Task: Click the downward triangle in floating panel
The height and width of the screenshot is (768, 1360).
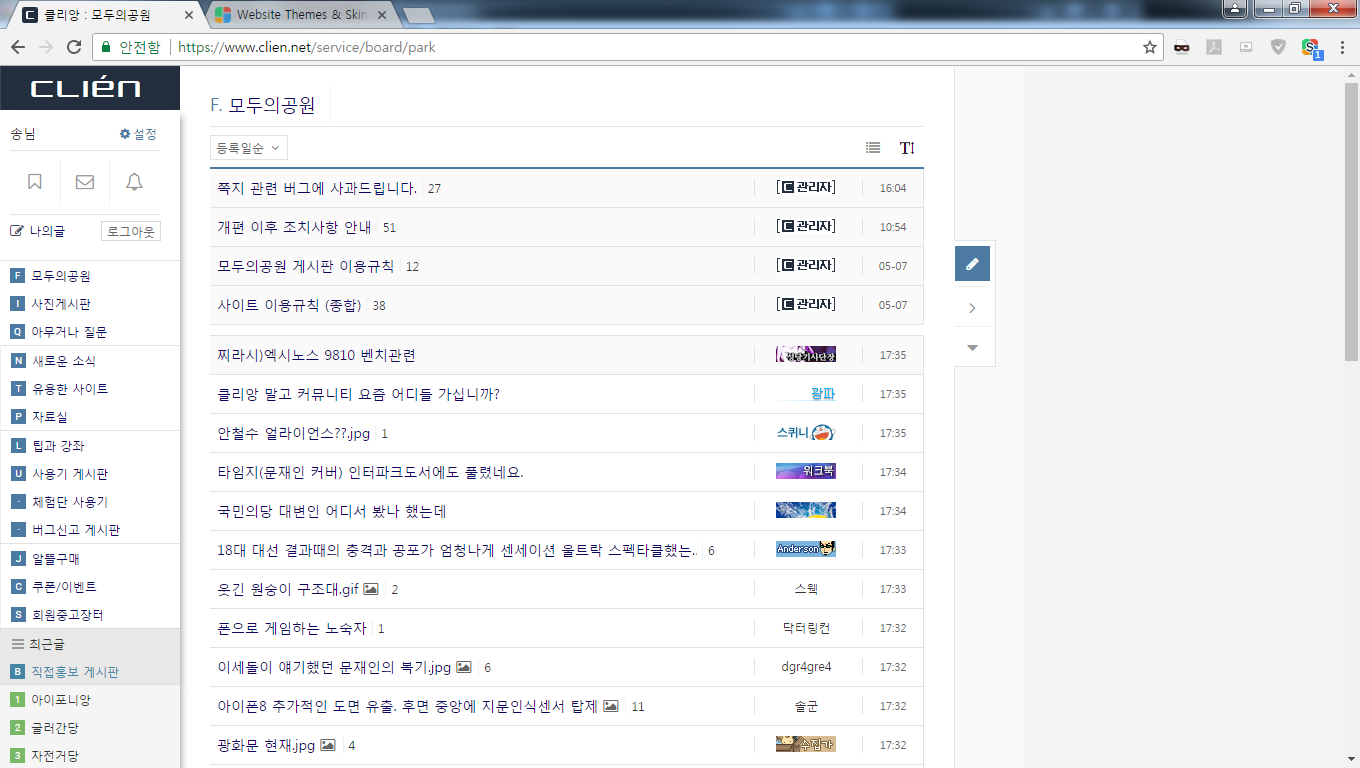Action: point(971,347)
